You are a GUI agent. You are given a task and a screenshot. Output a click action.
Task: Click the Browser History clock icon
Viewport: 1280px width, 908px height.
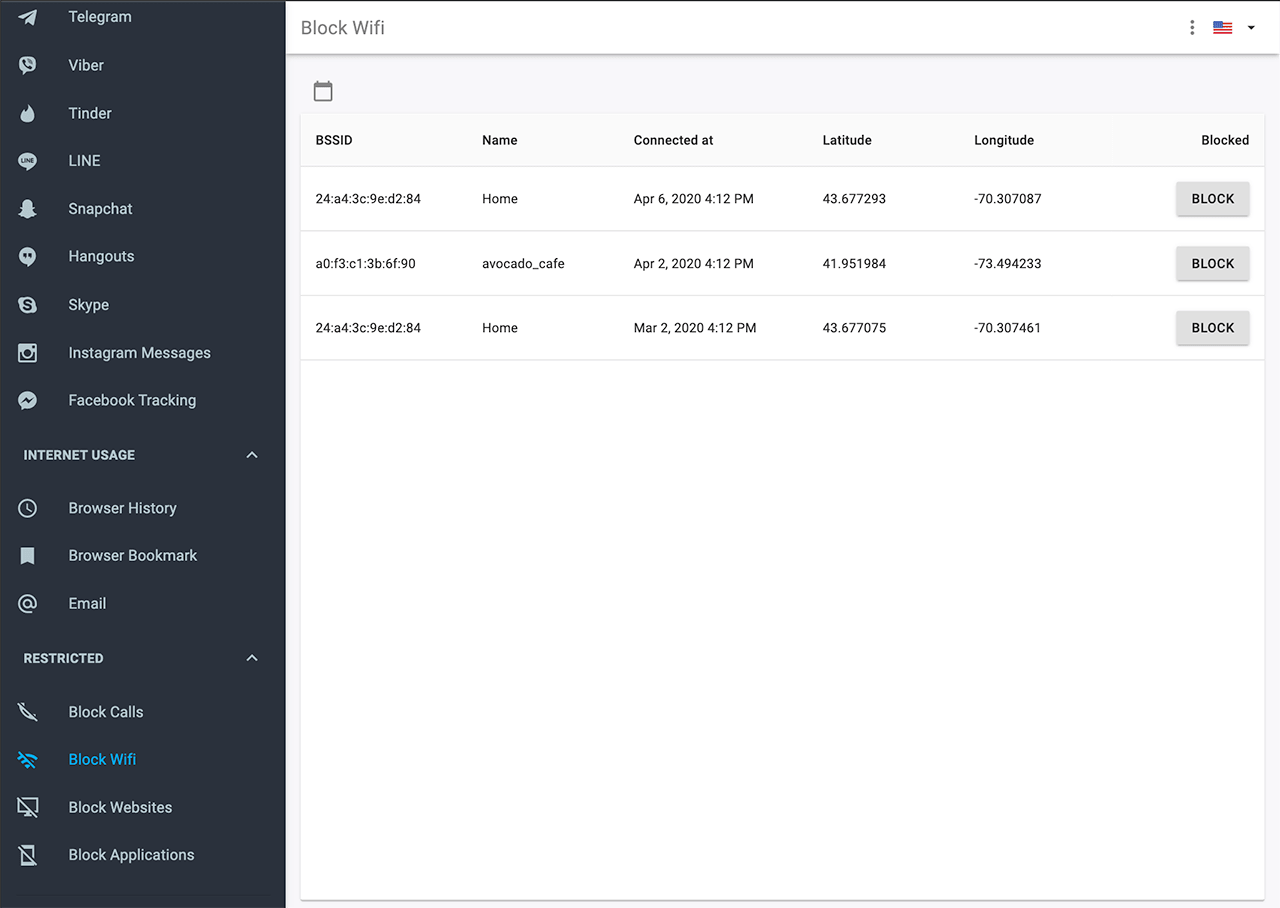pyautogui.click(x=28, y=508)
